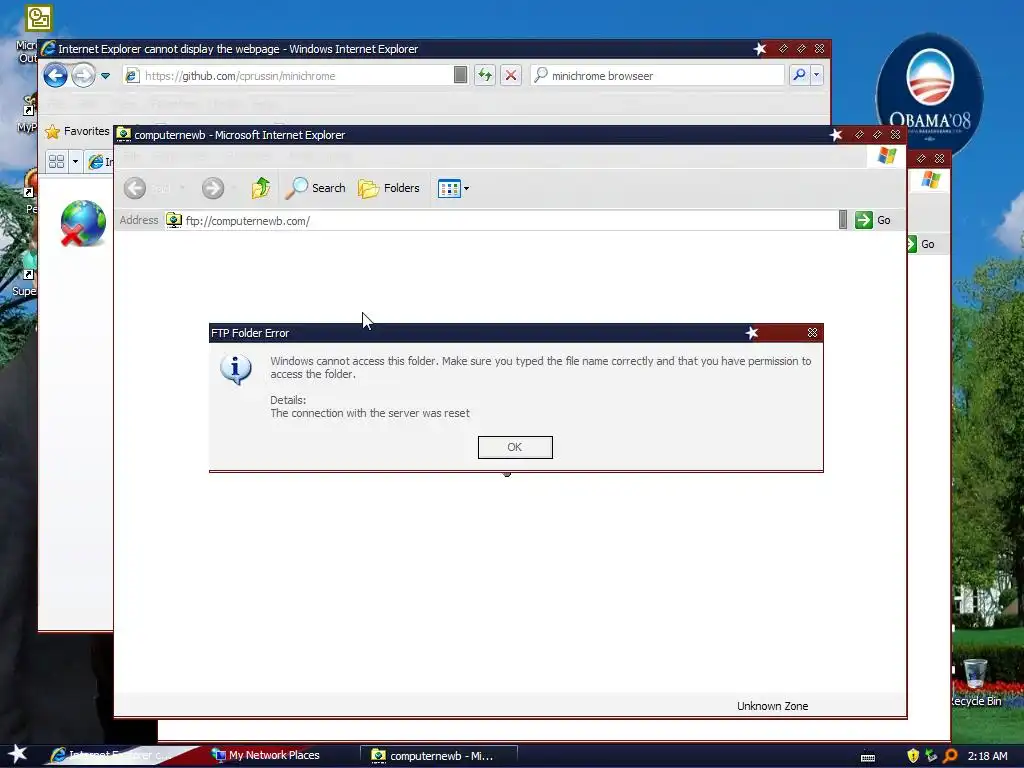The image size is (1024, 768).
Task: Click the Unknown Zone status bar text
Action: [x=773, y=706]
